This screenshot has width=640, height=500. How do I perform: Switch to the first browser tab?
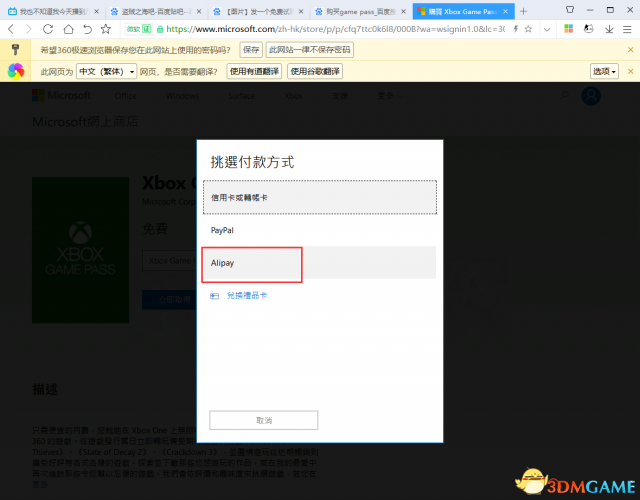53,11
